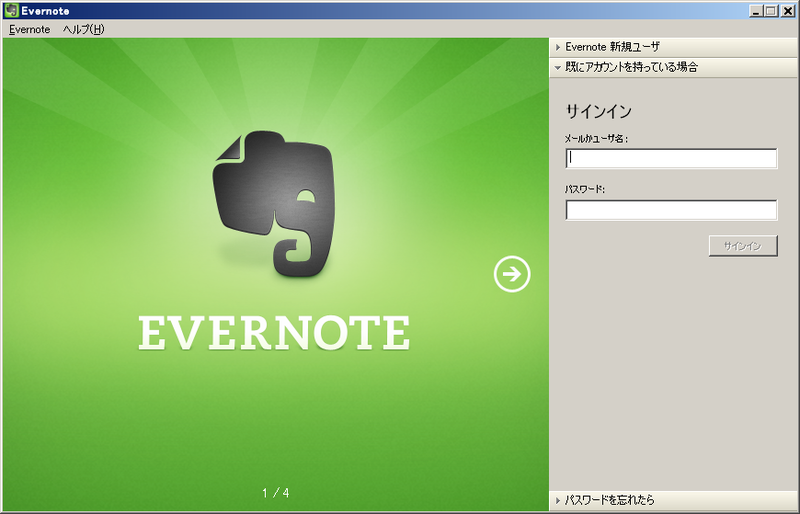The height and width of the screenshot is (514, 800).
Task: Click the next slide arrow icon
Action: [512, 274]
